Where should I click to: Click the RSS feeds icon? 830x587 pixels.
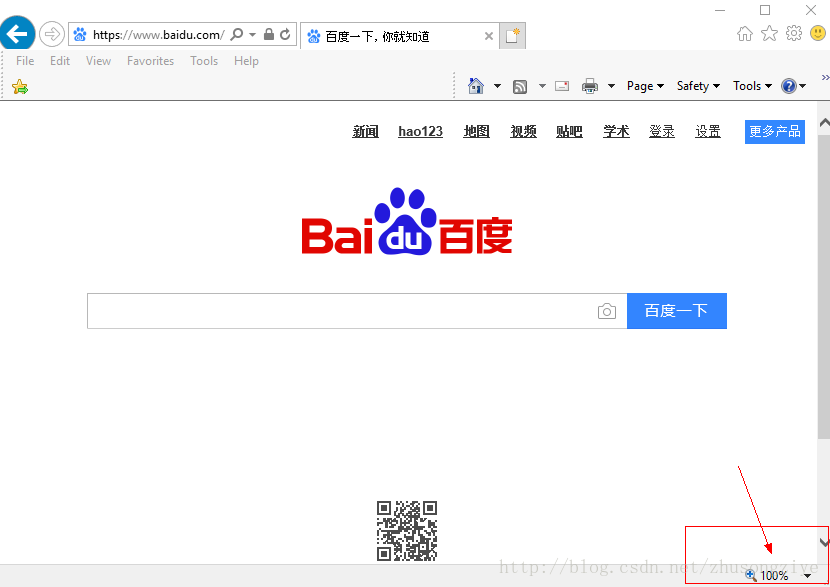520,86
